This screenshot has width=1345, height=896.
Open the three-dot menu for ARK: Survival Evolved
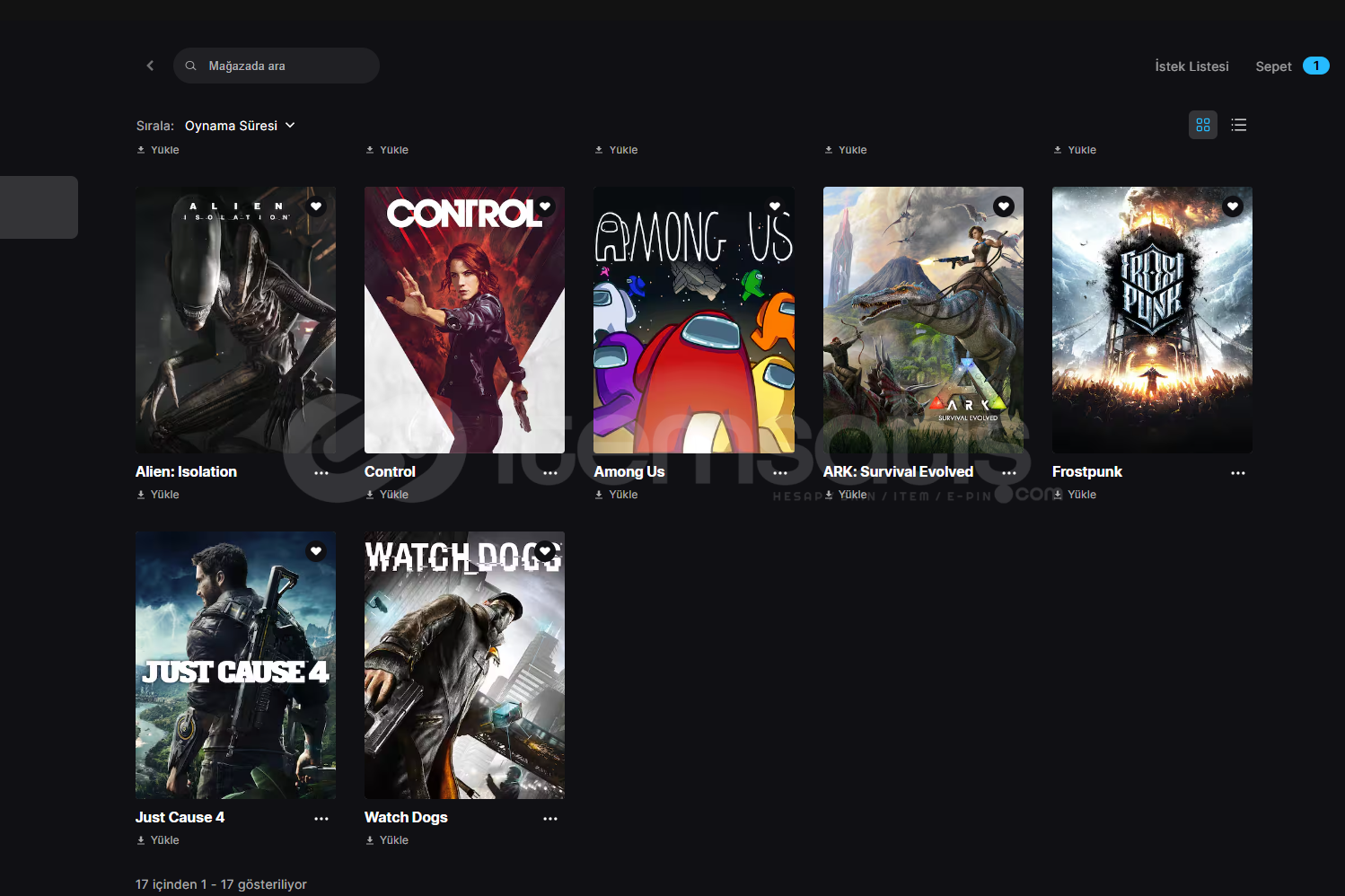pyautogui.click(x=1009, y=473)
